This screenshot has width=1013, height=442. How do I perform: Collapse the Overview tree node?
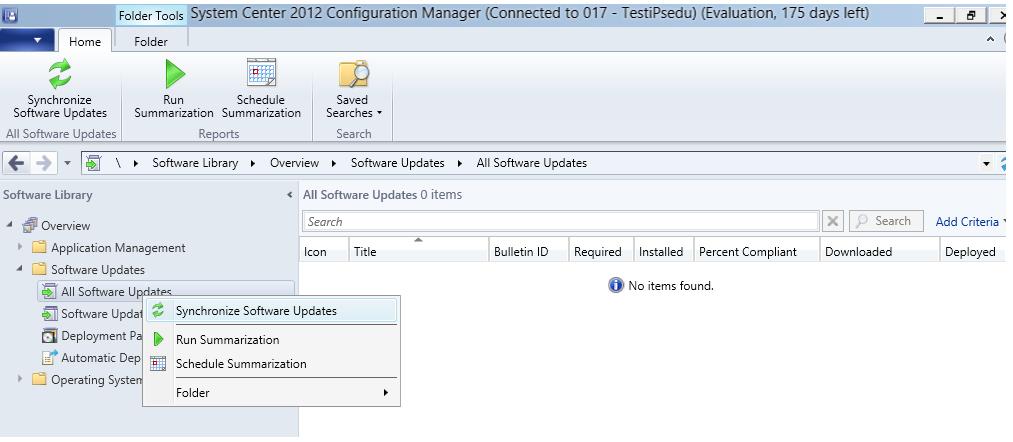point(11,226)
